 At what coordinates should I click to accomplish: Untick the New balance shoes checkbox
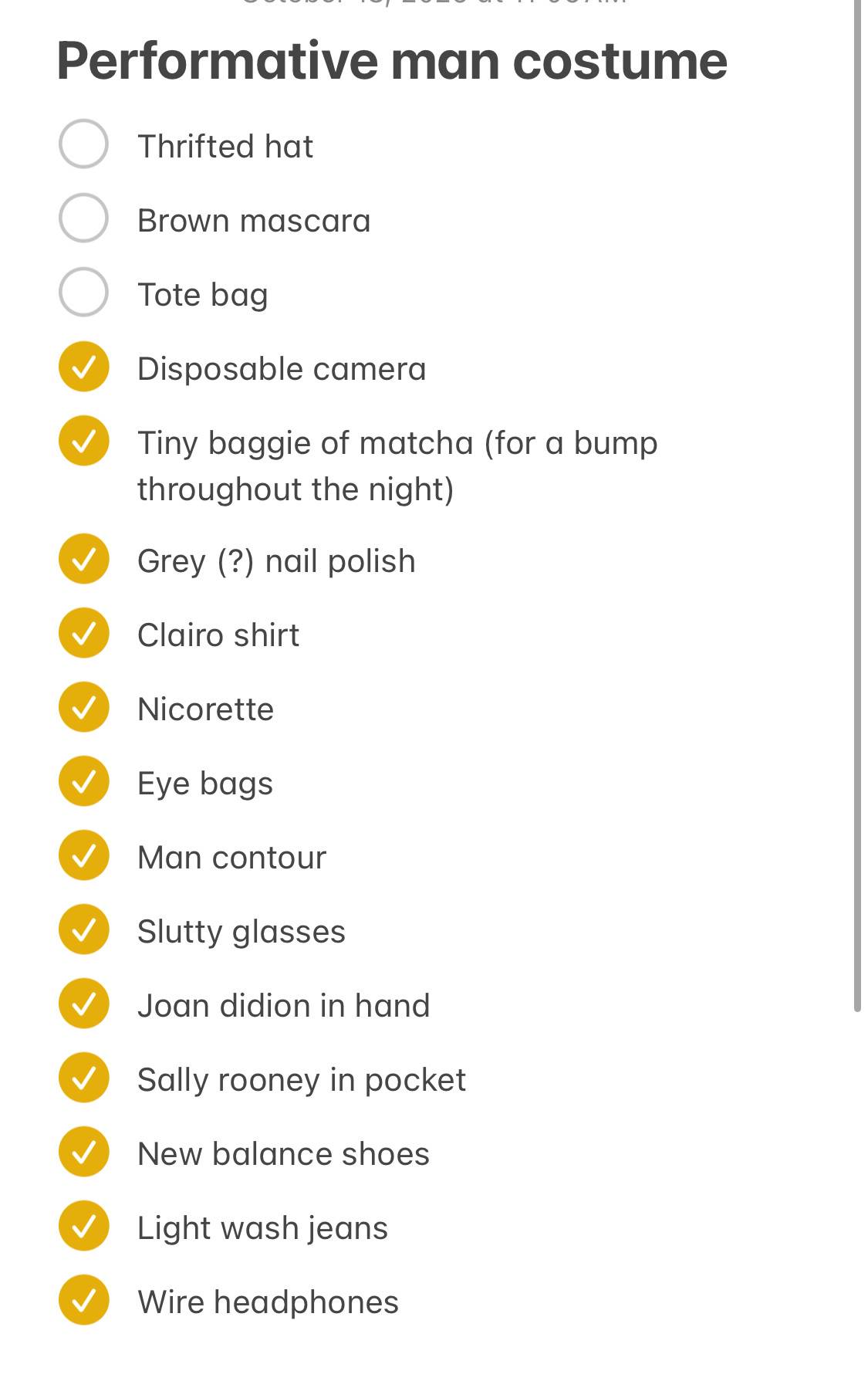83,1152
